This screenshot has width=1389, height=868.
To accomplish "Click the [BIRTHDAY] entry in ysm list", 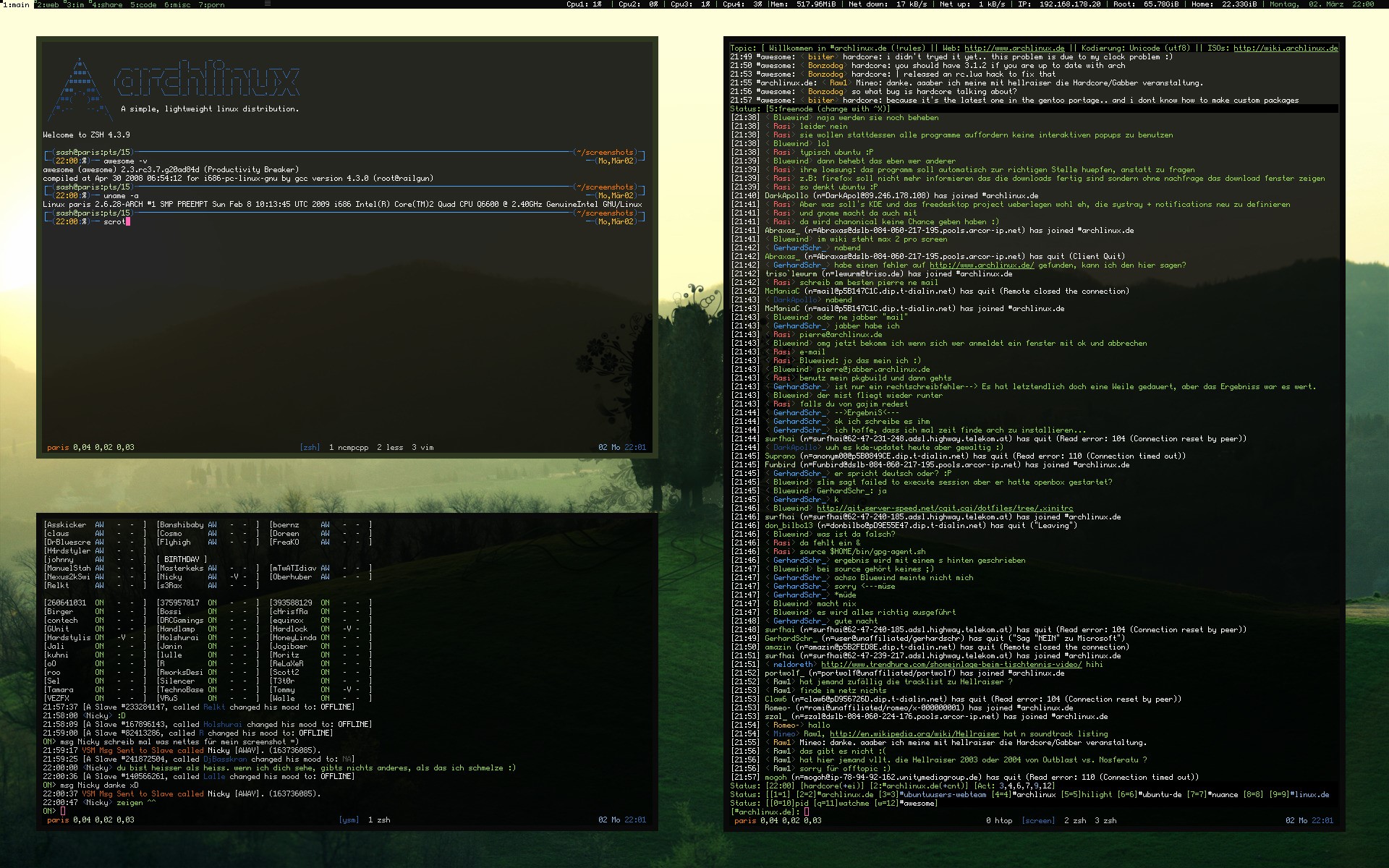I will 182,559.
